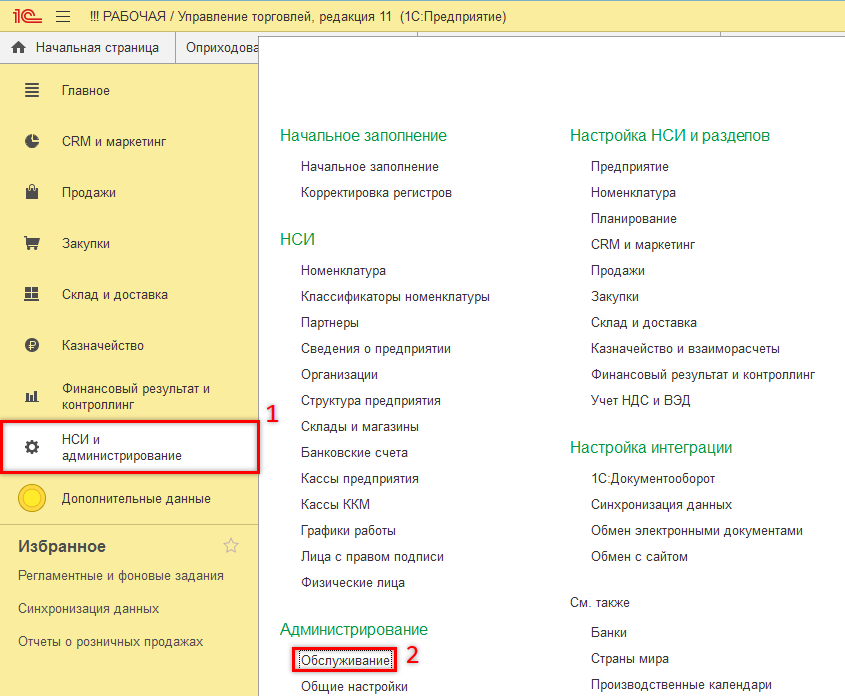Click the Главное list icon

[32, 90]
